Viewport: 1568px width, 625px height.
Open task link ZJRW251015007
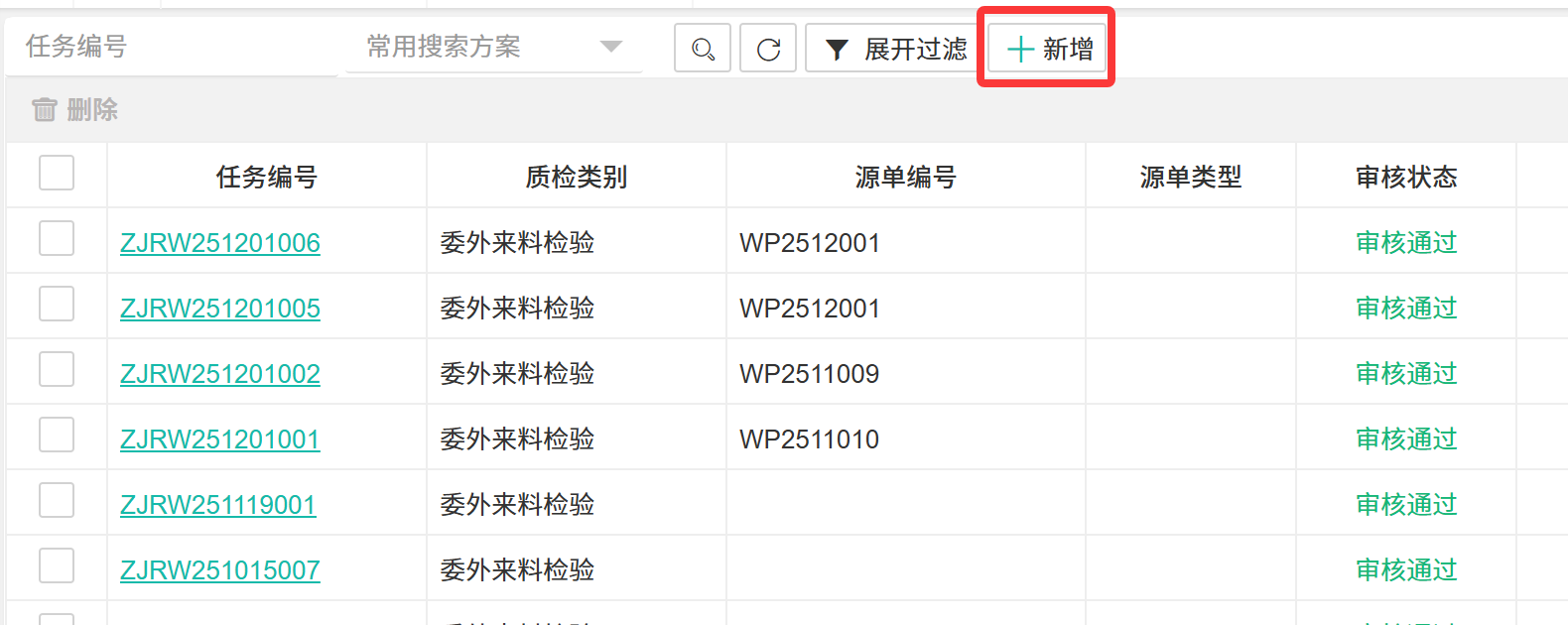click(x=220, y=570)
